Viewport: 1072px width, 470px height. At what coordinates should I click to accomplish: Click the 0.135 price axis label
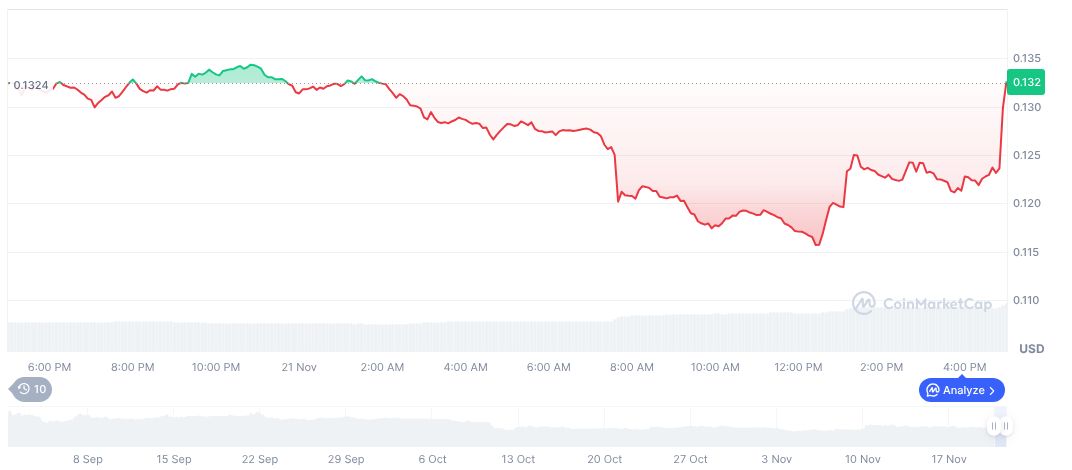pyautogui.click(x=1027, y=58)
